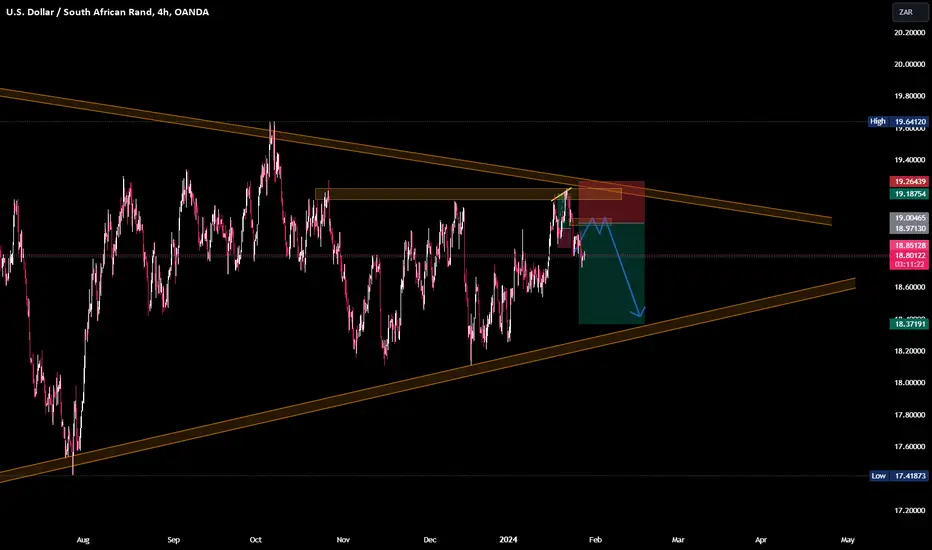Click the Nov label on time axis
Screen dimensions: 932x550
(x=343, y=540)
